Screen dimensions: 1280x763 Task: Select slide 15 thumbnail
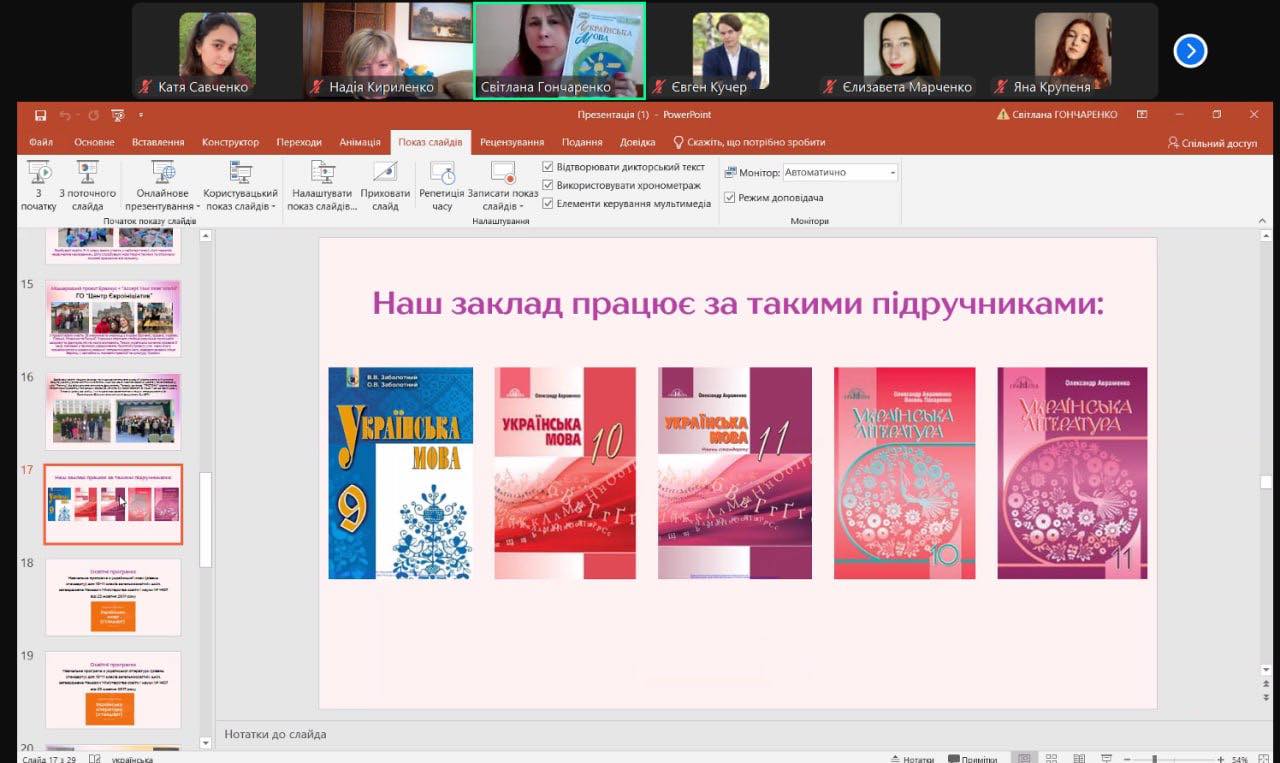click(113, 318)
